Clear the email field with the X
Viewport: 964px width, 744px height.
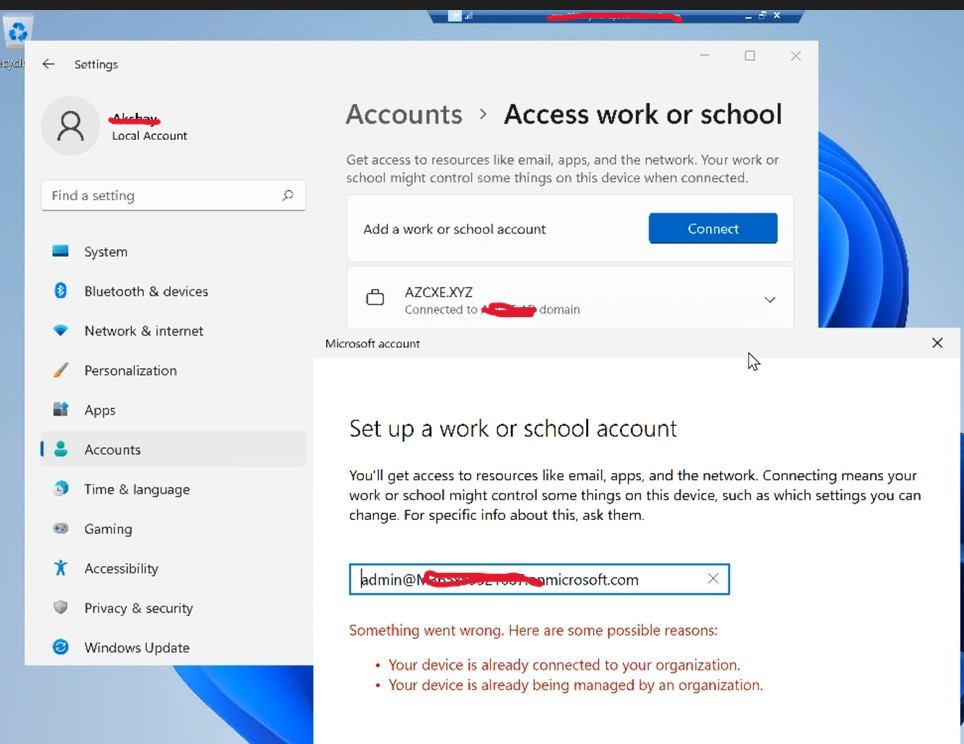(713, 579)
